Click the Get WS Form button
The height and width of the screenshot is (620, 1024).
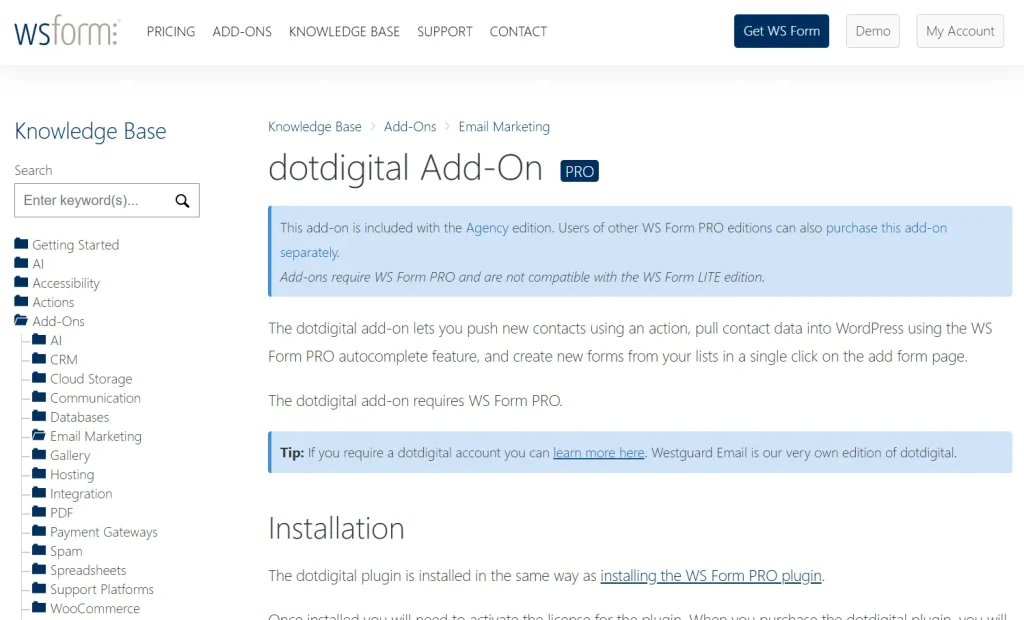coord(781,31)
